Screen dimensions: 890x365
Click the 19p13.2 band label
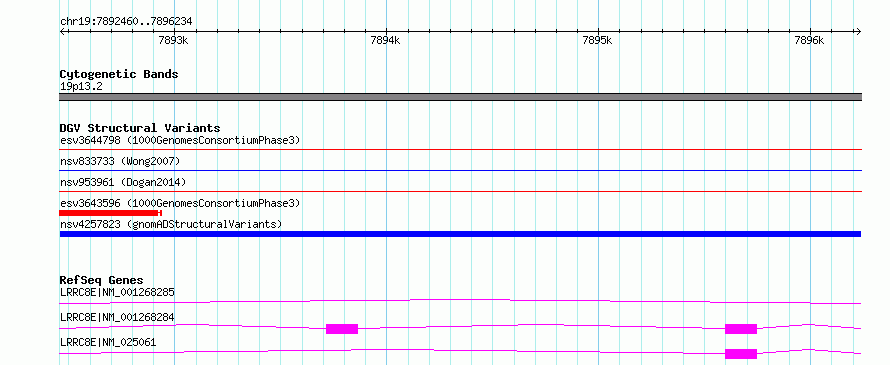coord(81,87)
